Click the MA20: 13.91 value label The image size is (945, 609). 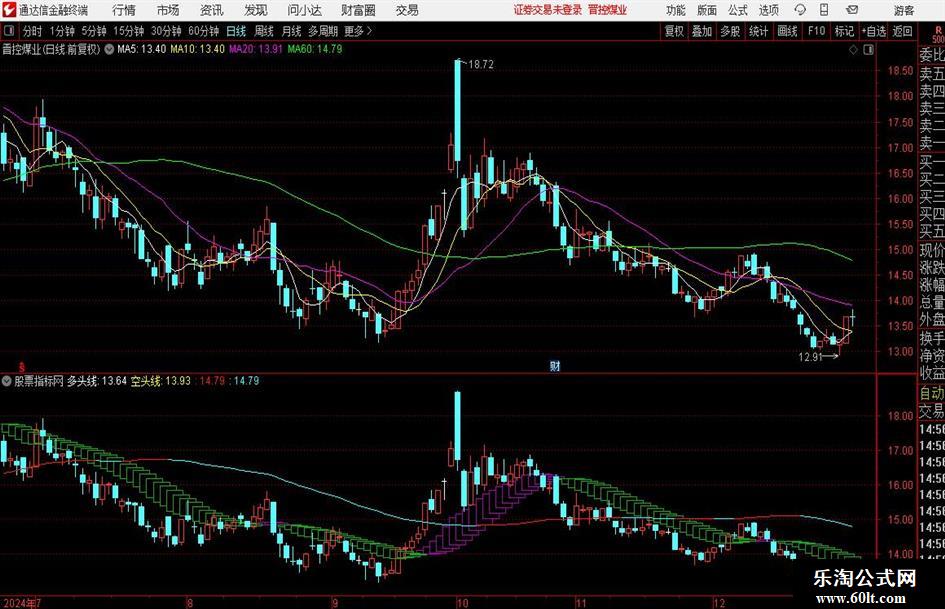256,49
